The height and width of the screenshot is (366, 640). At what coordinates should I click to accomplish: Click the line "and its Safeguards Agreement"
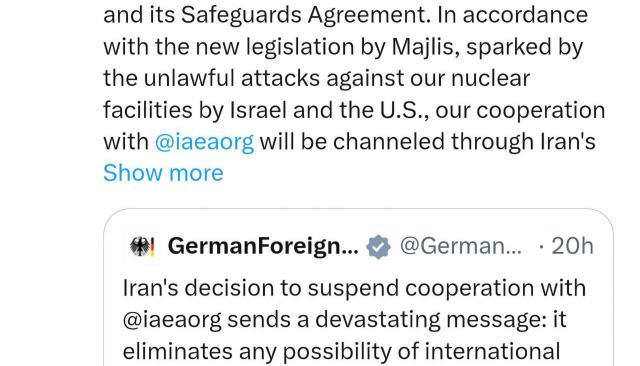tap(267, 16)
